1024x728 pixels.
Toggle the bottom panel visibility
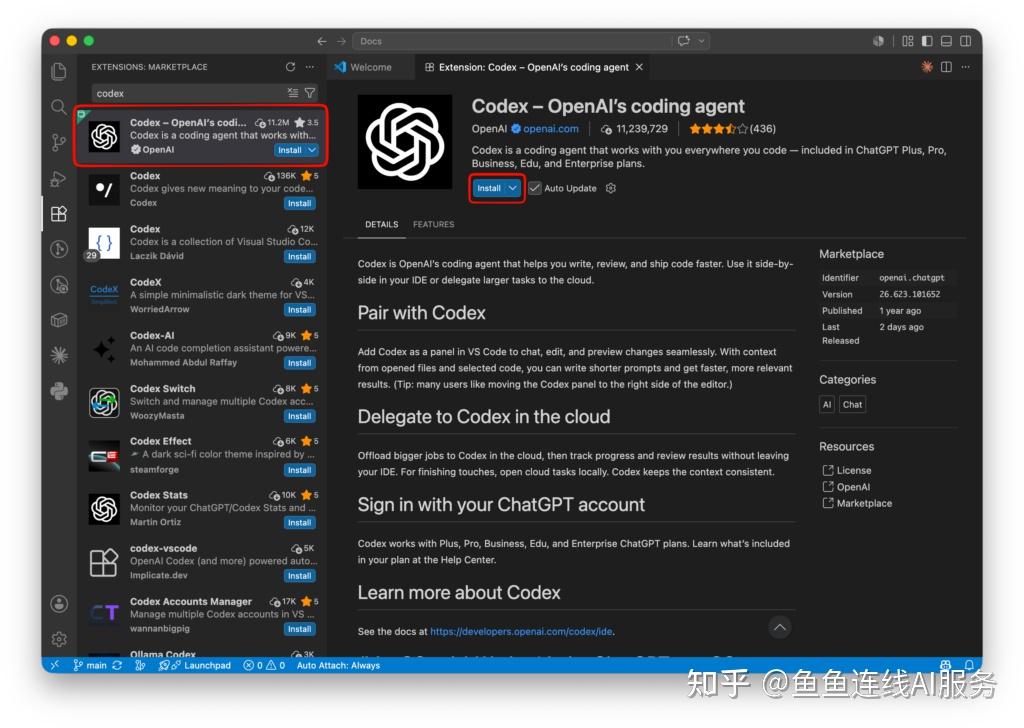[946, 41]
